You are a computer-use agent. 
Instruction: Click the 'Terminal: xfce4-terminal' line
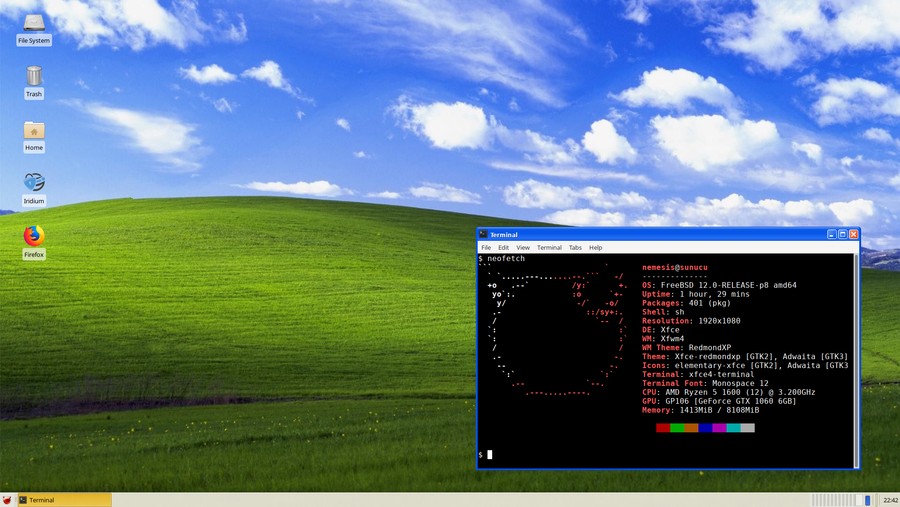pos(698,374)
